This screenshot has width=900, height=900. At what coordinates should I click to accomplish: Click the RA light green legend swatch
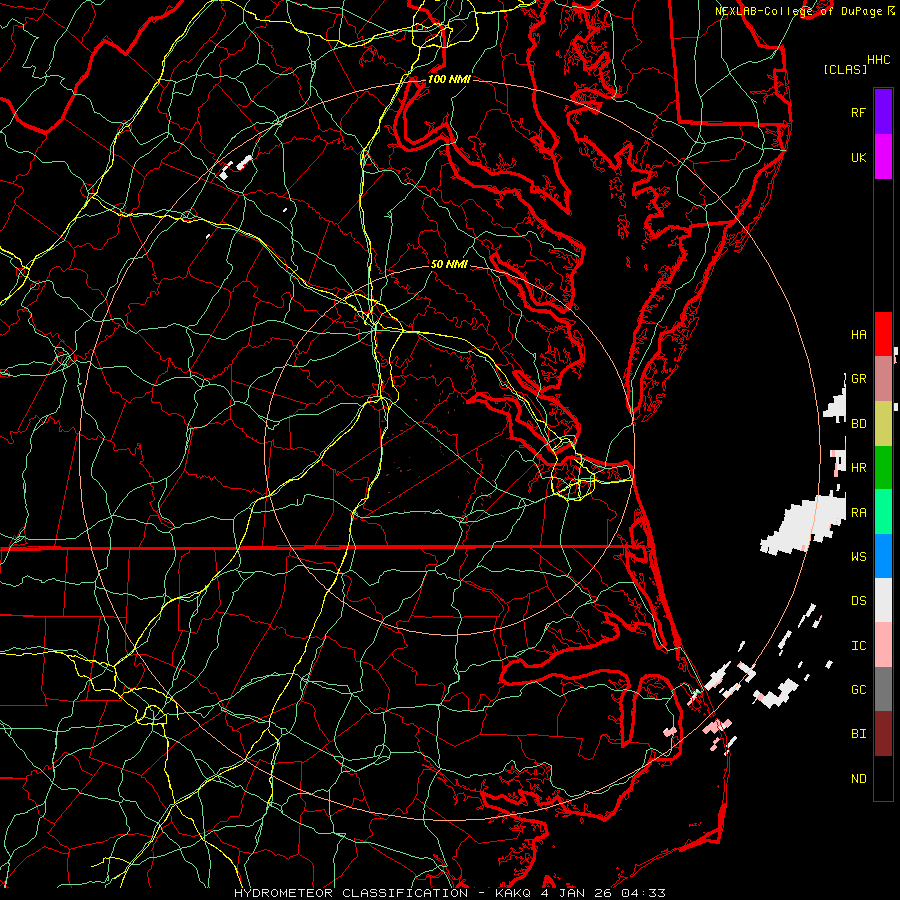pyautogui.click(x=883, y=511)
